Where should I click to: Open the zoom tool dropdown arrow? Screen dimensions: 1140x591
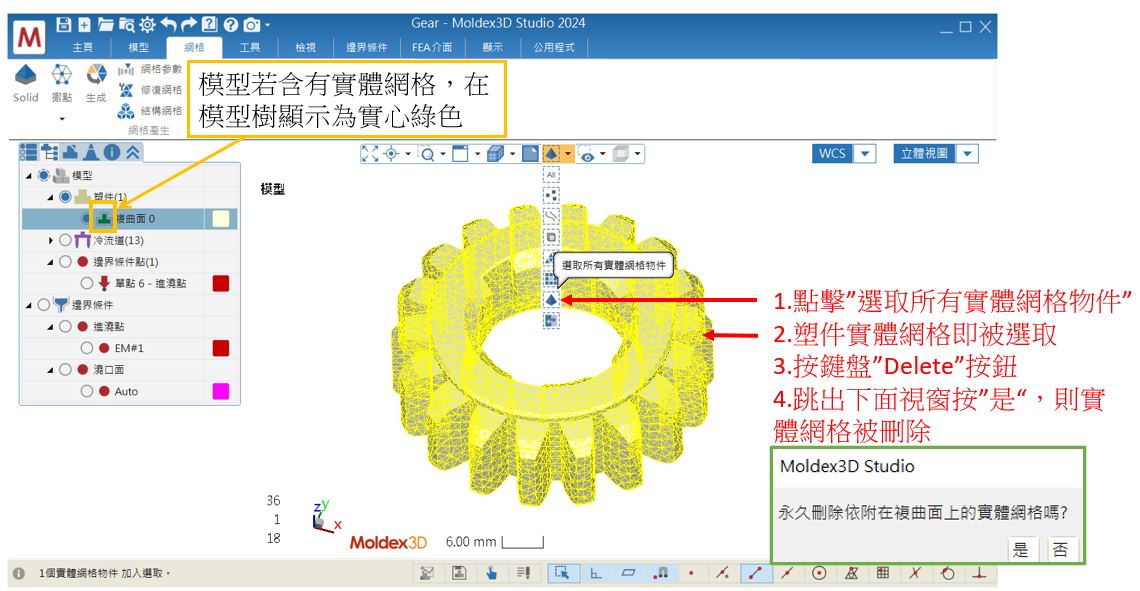point(443,153)
